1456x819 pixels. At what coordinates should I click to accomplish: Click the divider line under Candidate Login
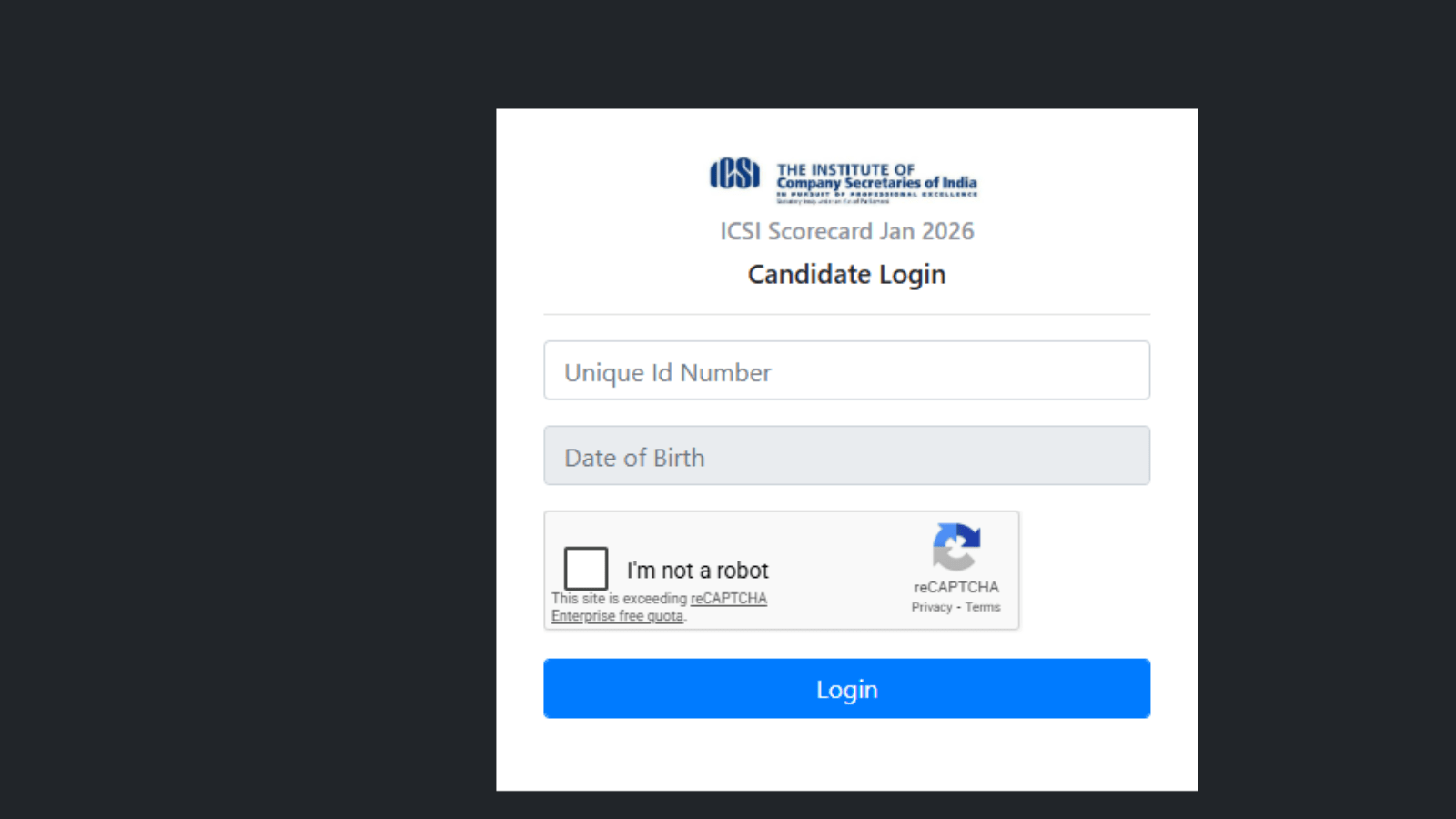[846, 315]
